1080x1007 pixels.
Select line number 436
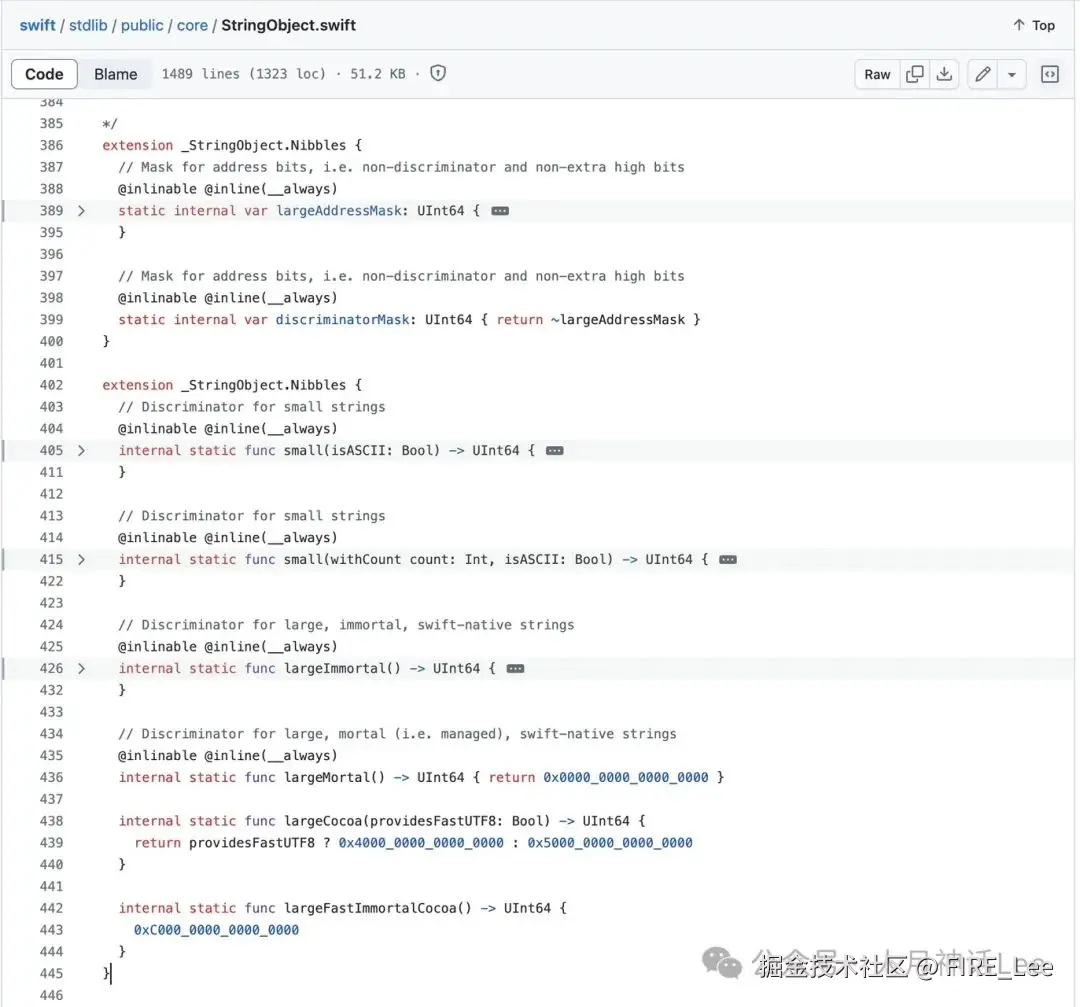(51, 777)
